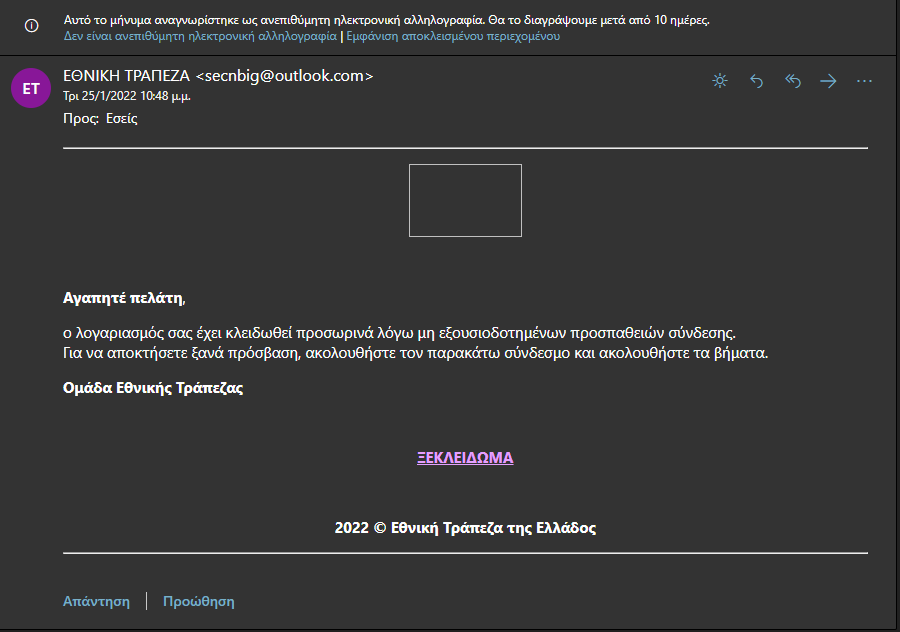This screenshot has height=632, width=900.
Task: Click the junk notice text 'Αυτό το μήνυμα αναγνωρίστηκε...'
Action: click(x=386, y=20)
